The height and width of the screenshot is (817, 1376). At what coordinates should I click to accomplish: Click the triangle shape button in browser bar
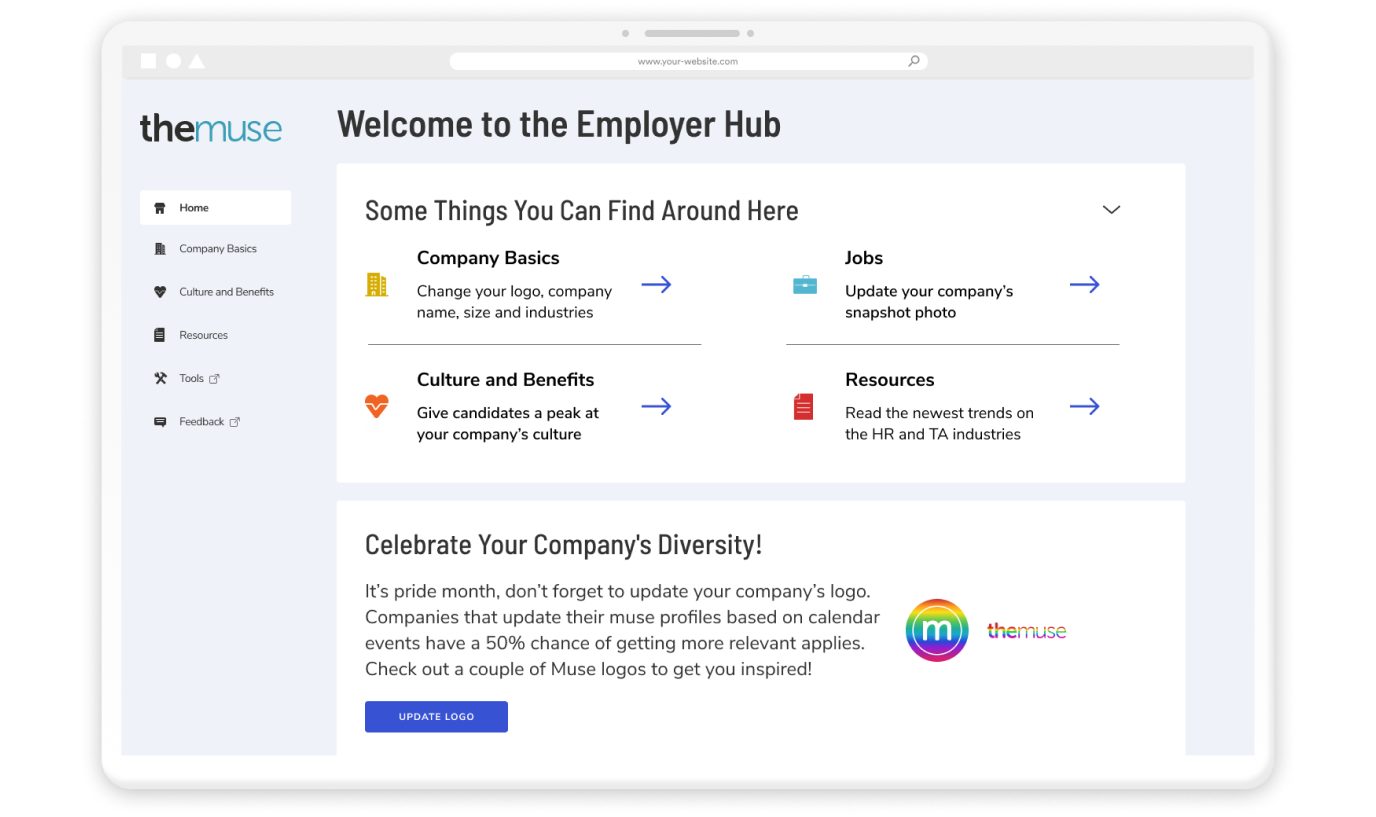197,61
